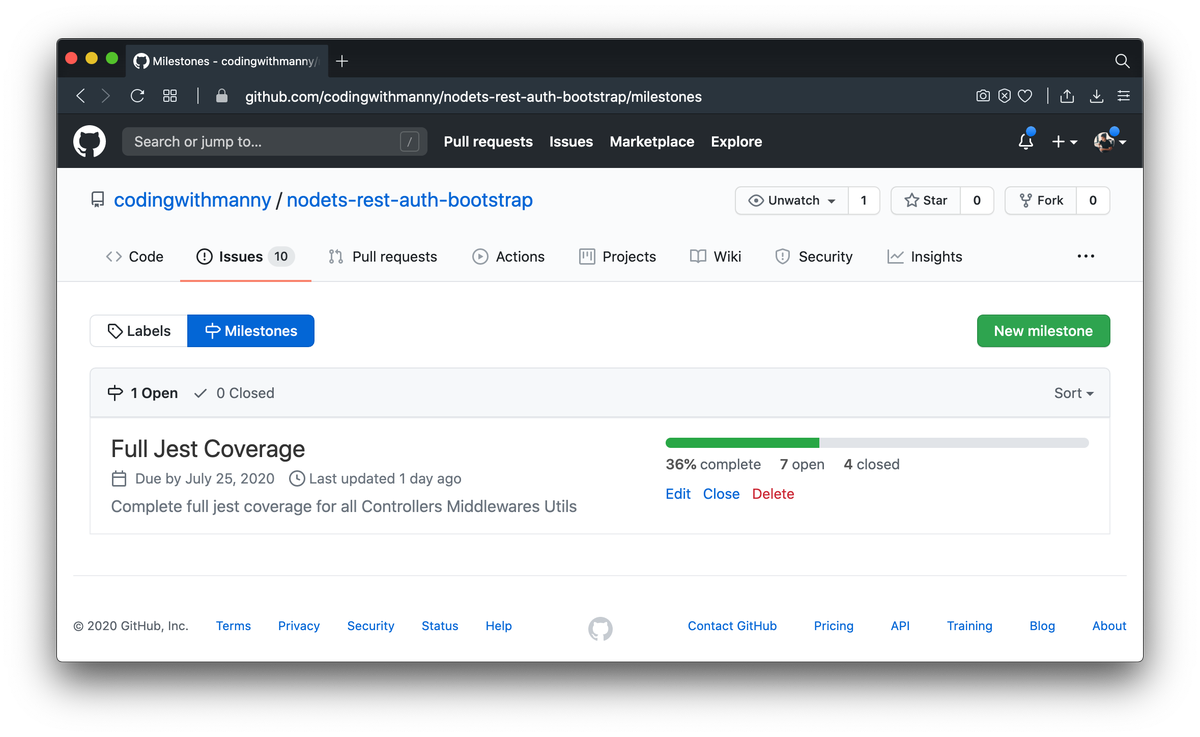
Task: Click the repository book icon beside codingwithmanny
Action: (x=97, y=200)
